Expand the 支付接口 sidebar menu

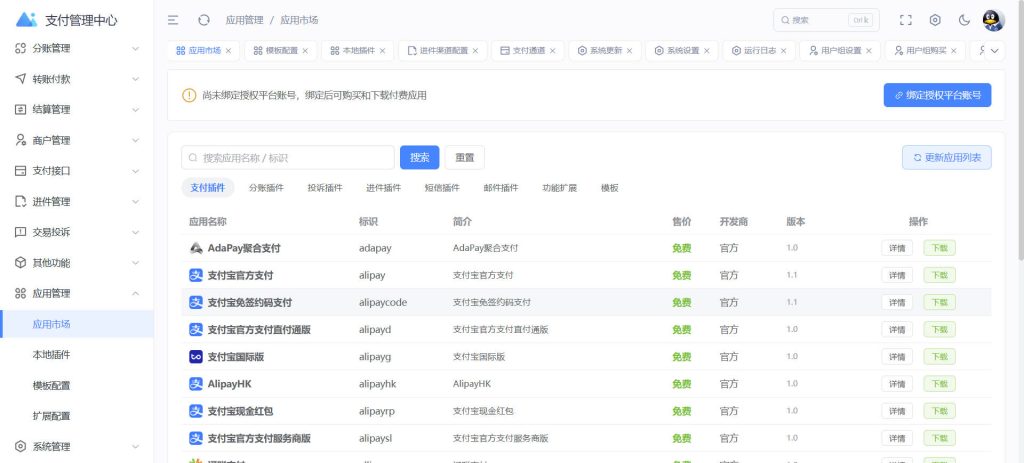135,171
